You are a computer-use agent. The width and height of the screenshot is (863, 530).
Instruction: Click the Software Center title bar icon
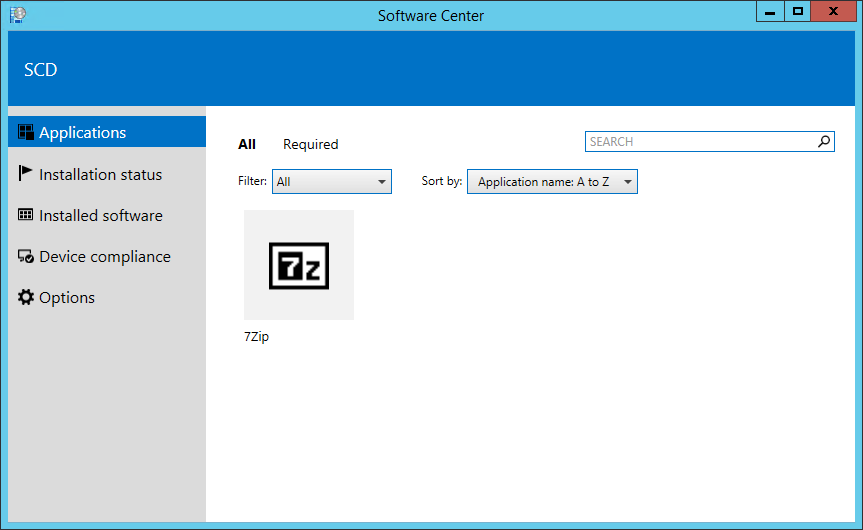pyautogui.click(x=18, y=14)
